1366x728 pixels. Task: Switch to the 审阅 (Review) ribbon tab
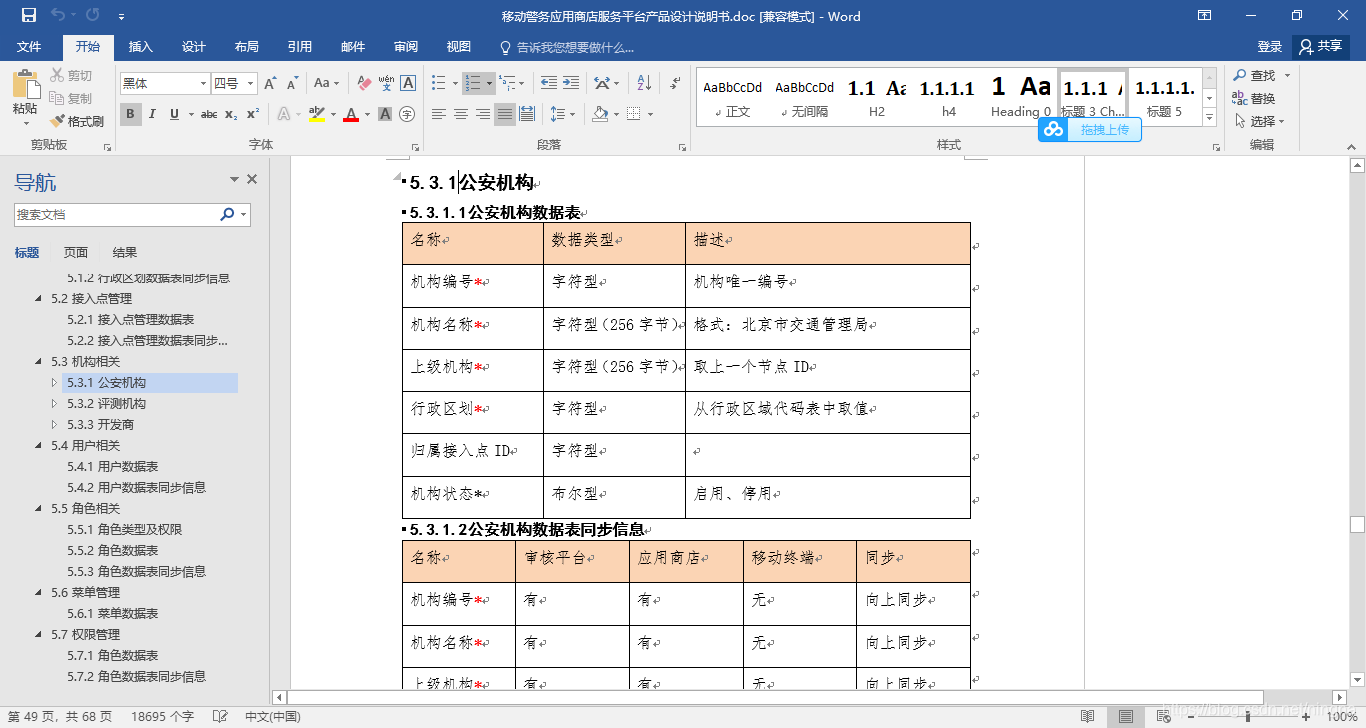(x=406, y=47)
